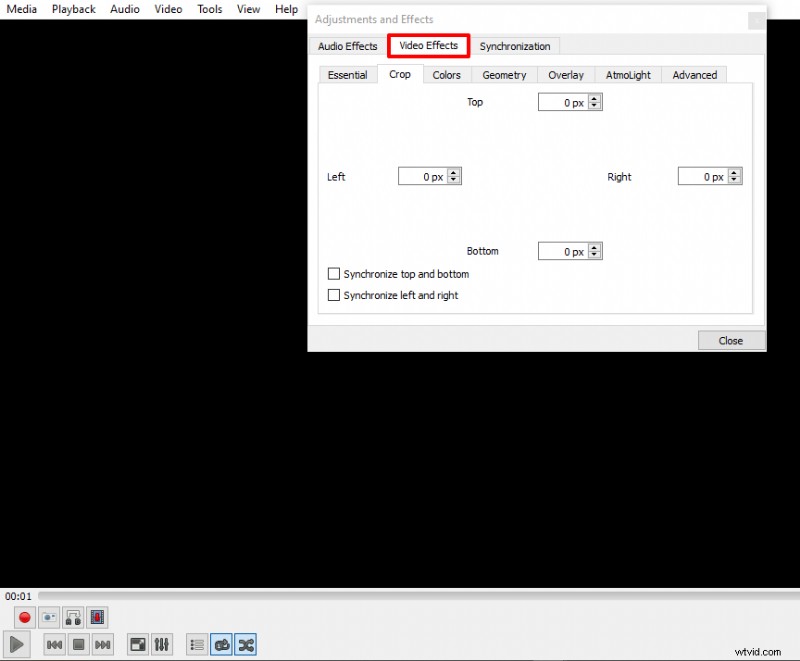Toggle fullscreen video mode
Viewport: 800px width, 661px height.
coord(137,644)
